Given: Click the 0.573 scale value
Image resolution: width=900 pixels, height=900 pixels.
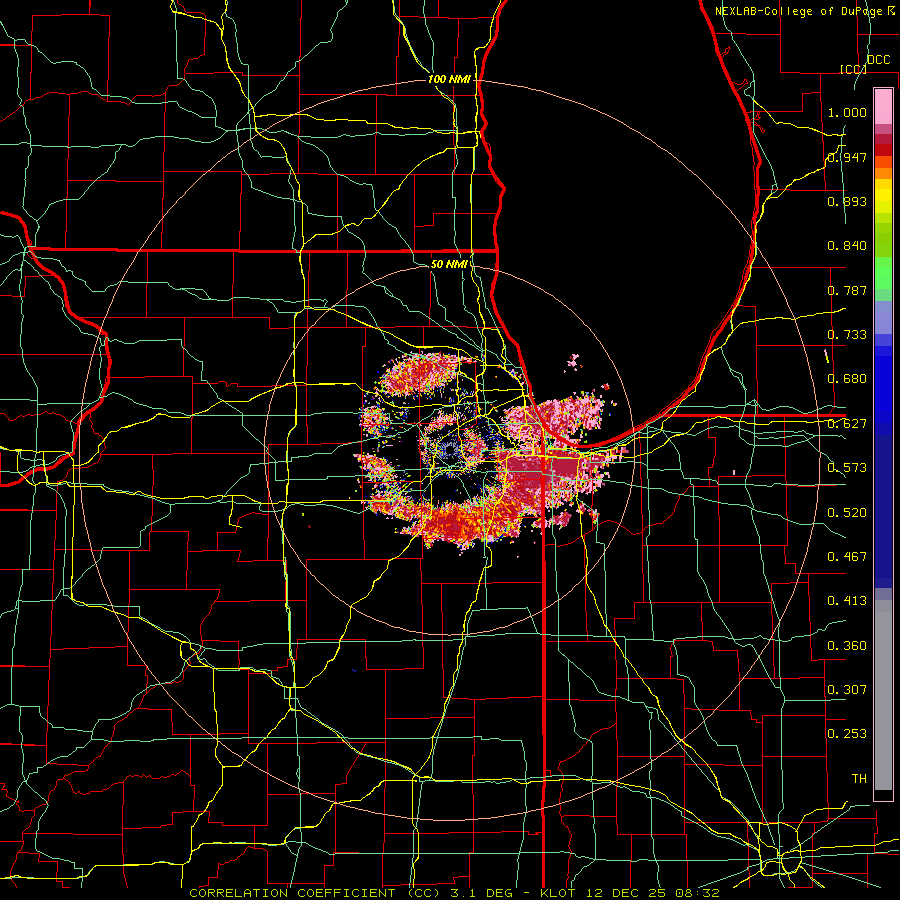Looking at the screenshot, I should coord(847,468).
